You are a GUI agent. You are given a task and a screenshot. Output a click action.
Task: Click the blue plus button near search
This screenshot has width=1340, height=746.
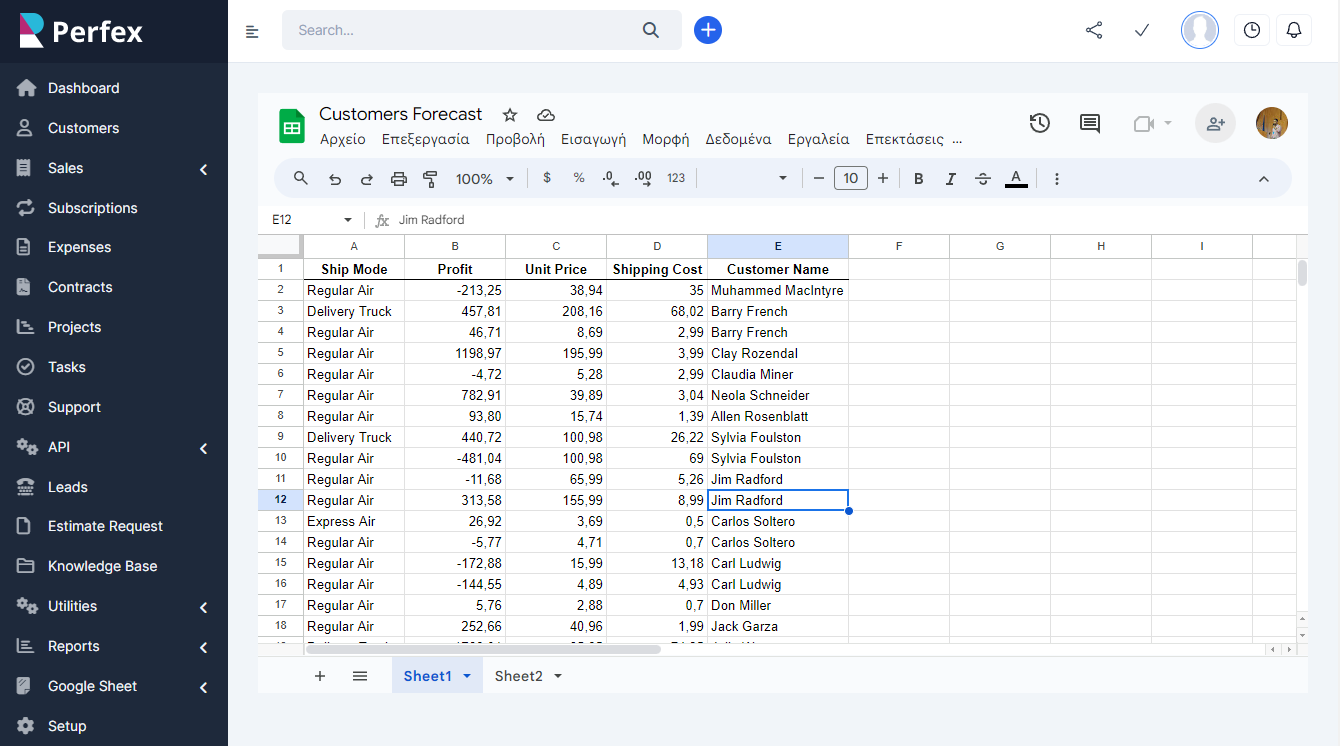[x=708, y=30]
